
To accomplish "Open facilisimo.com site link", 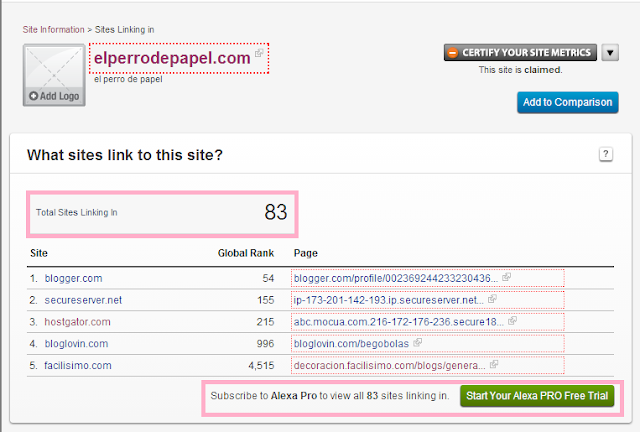I will (78, 365).
